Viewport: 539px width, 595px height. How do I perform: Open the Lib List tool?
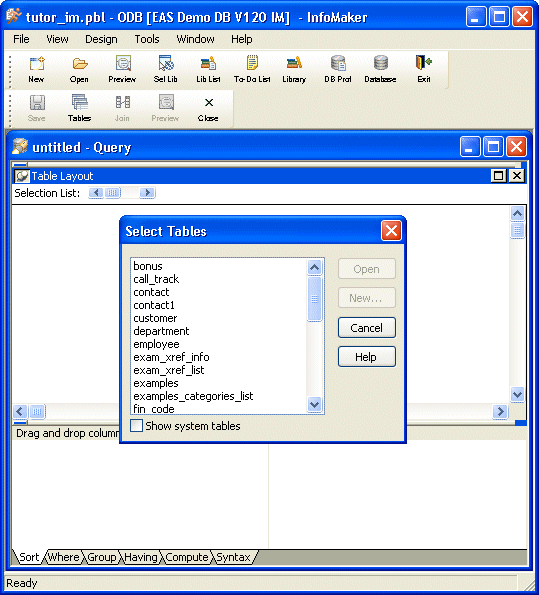point(208,64)
